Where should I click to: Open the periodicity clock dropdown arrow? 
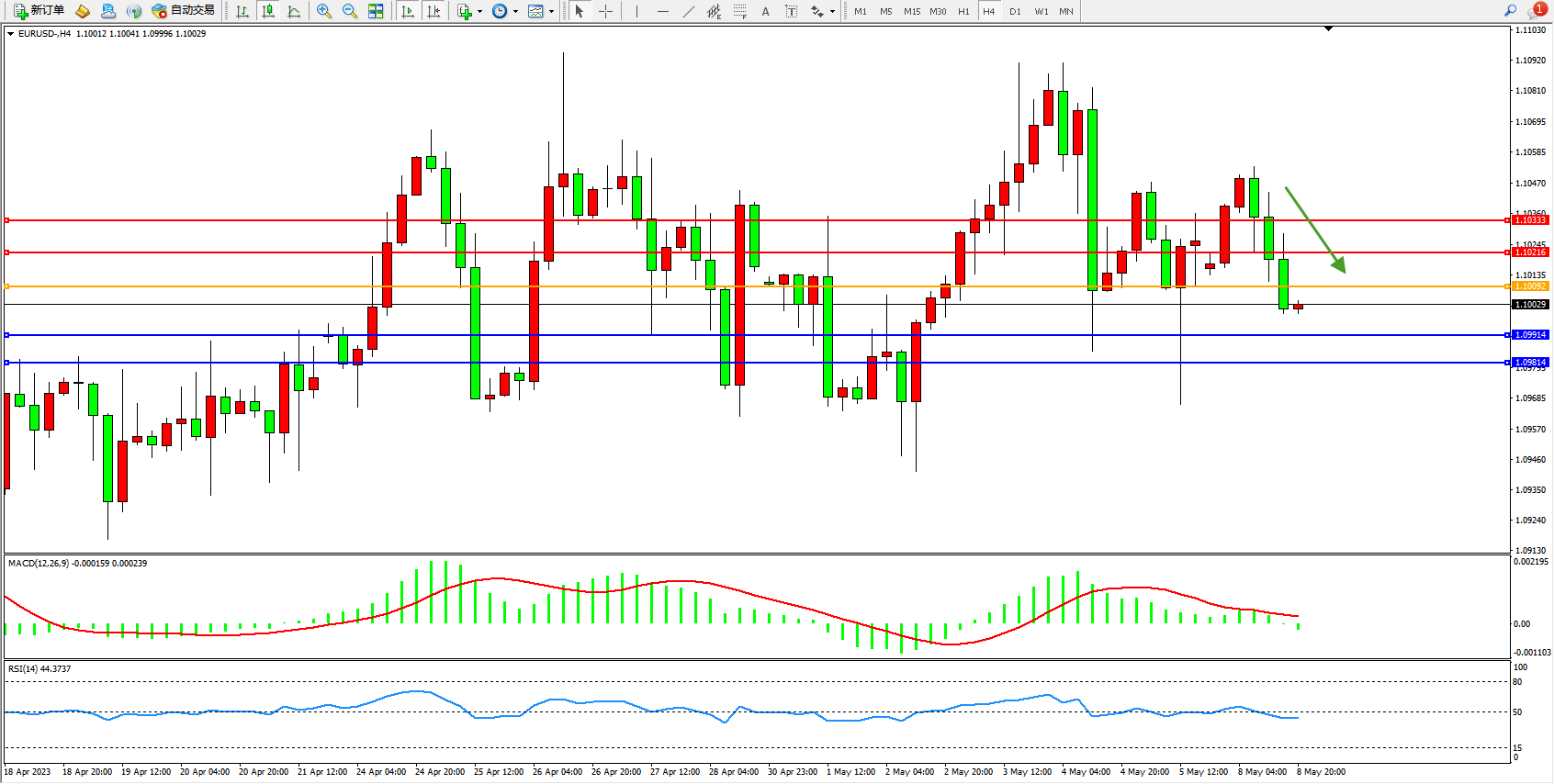[x=515, y=12]
